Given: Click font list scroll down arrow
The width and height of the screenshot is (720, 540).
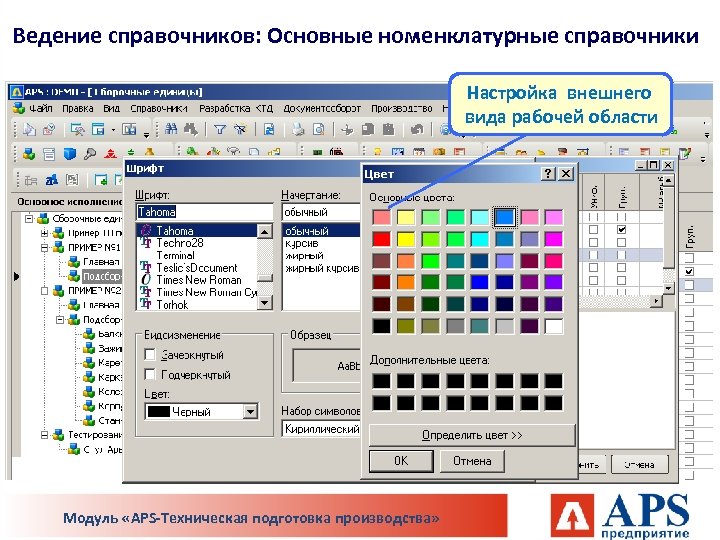Looking at the screenshot, I should [264, 303].
